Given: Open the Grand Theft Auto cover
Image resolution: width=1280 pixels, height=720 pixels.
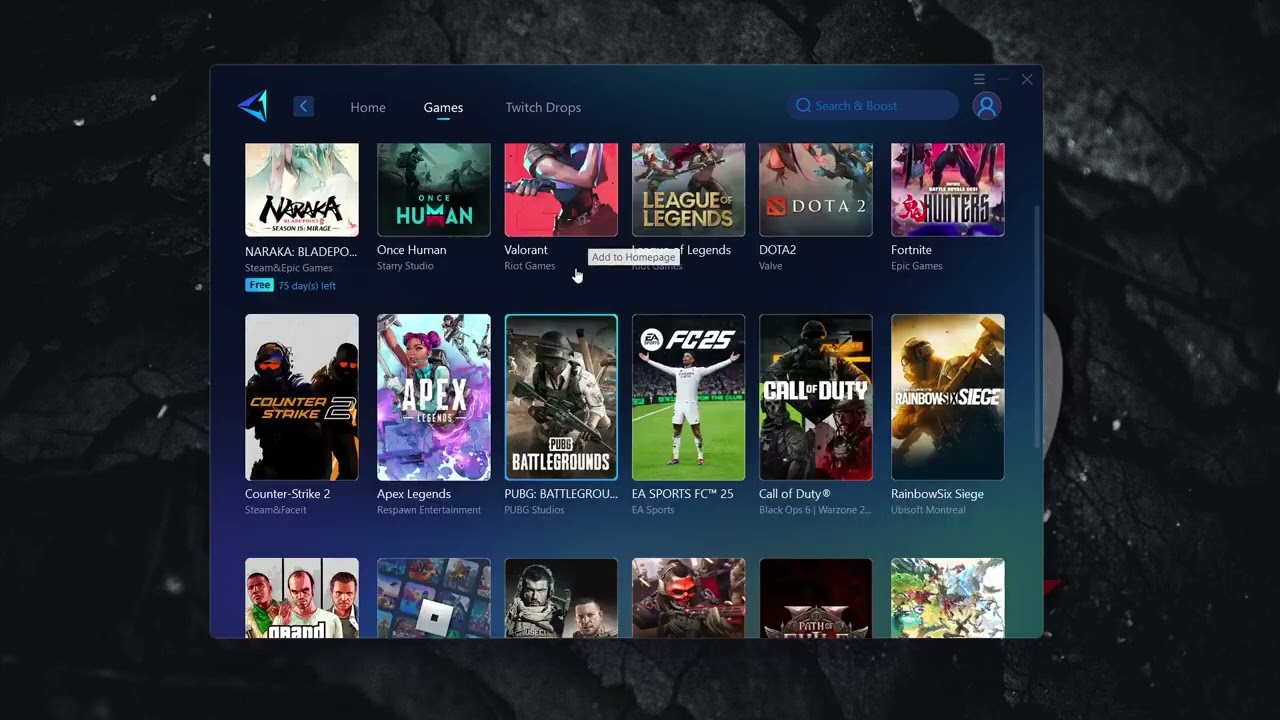Looking at the screenshot, I should point(302,598).
